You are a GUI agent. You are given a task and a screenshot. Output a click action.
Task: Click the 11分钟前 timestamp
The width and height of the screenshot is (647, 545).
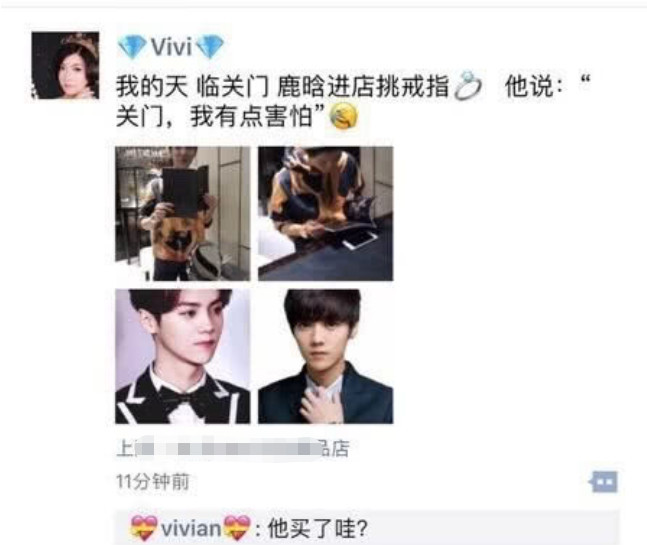tap(153, 481)
